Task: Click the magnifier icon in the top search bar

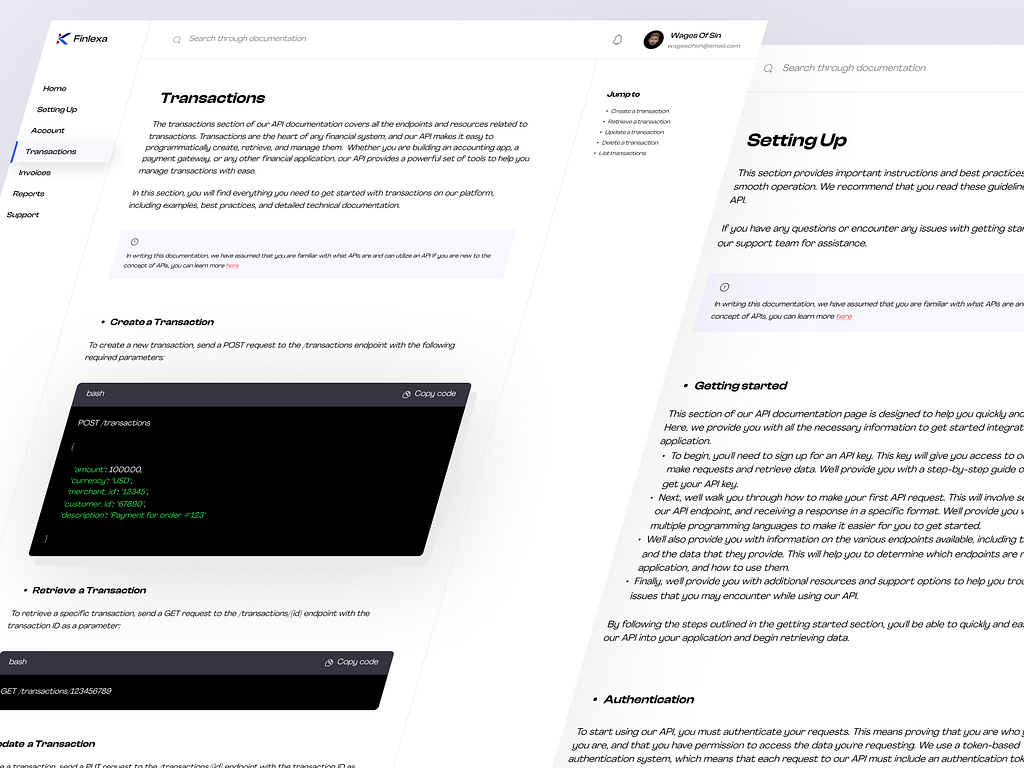Action: tap(178, 39)
